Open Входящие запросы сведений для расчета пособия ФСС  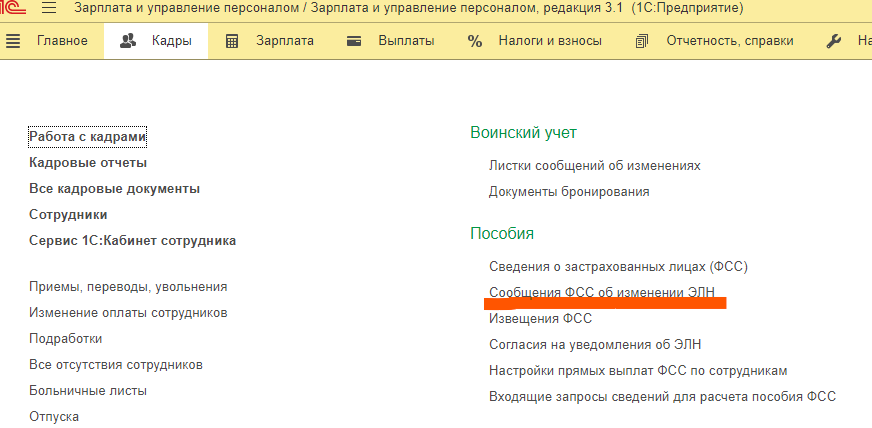(x=662, y=396)
